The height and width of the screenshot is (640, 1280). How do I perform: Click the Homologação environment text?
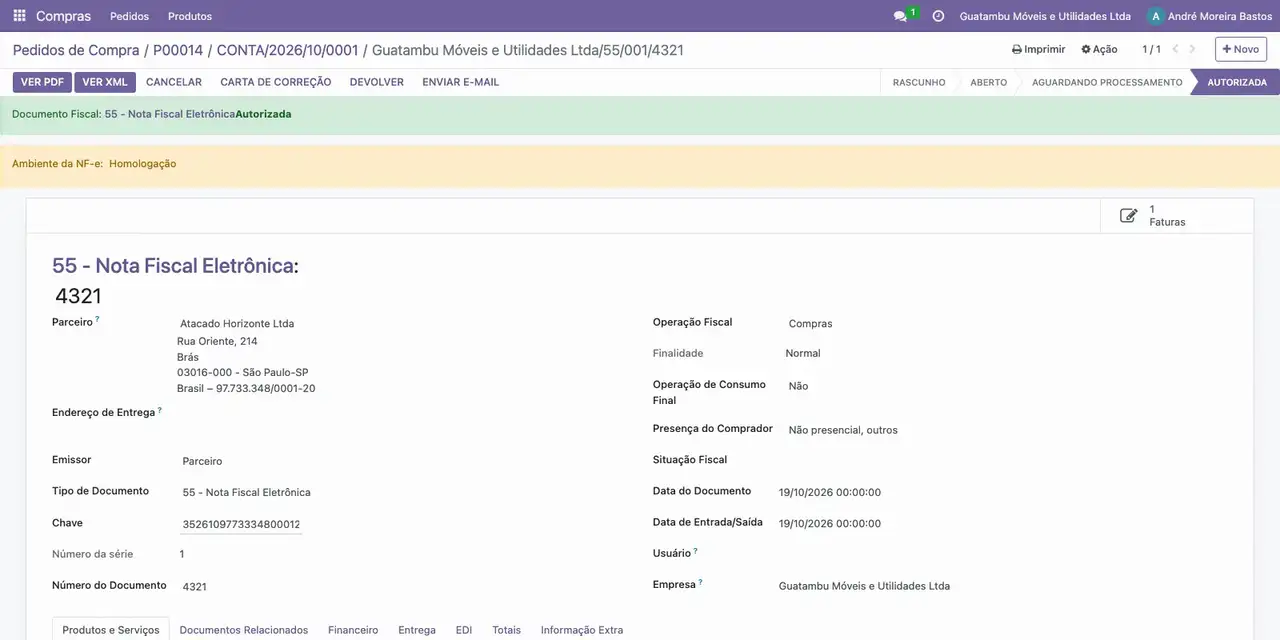tap(143, 164)
